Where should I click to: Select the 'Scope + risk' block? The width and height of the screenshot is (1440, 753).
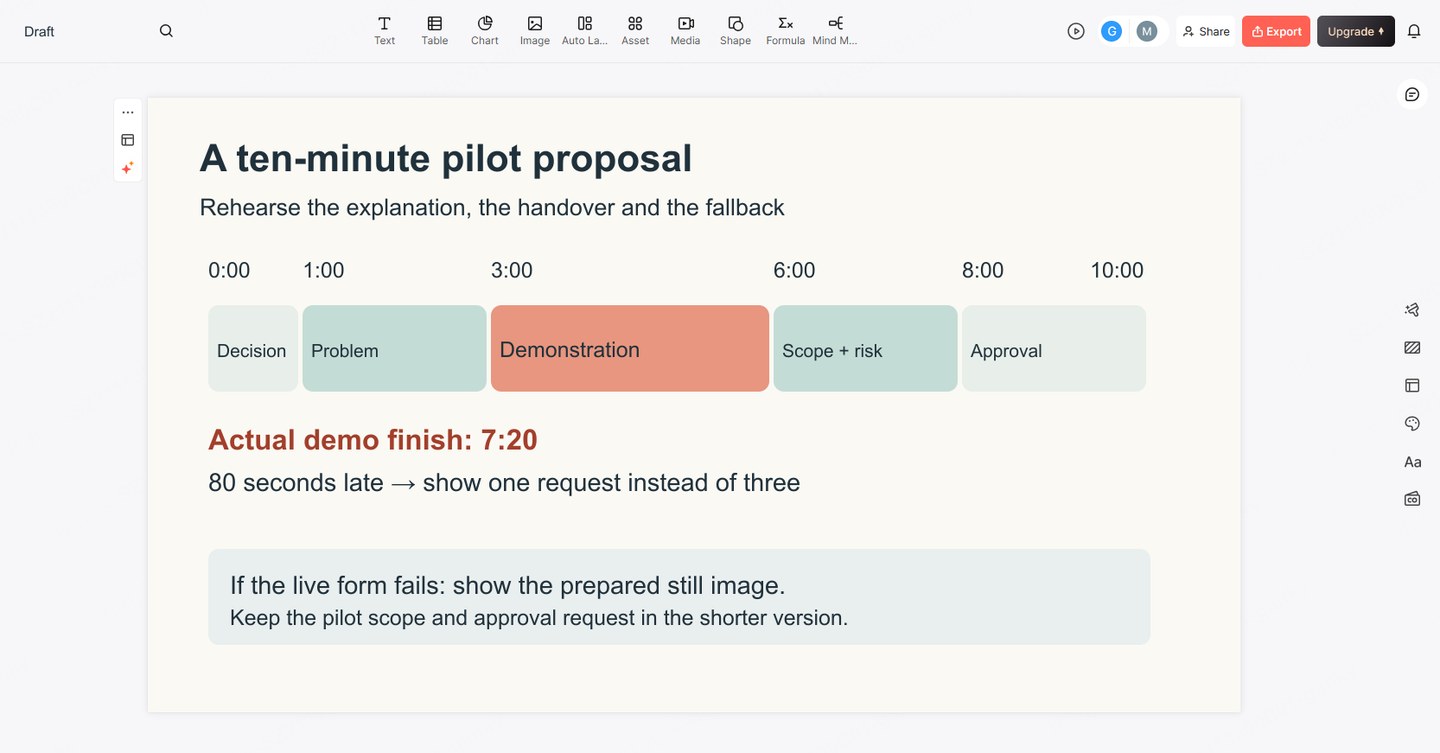pyautogui.click(x=865, y=348)
